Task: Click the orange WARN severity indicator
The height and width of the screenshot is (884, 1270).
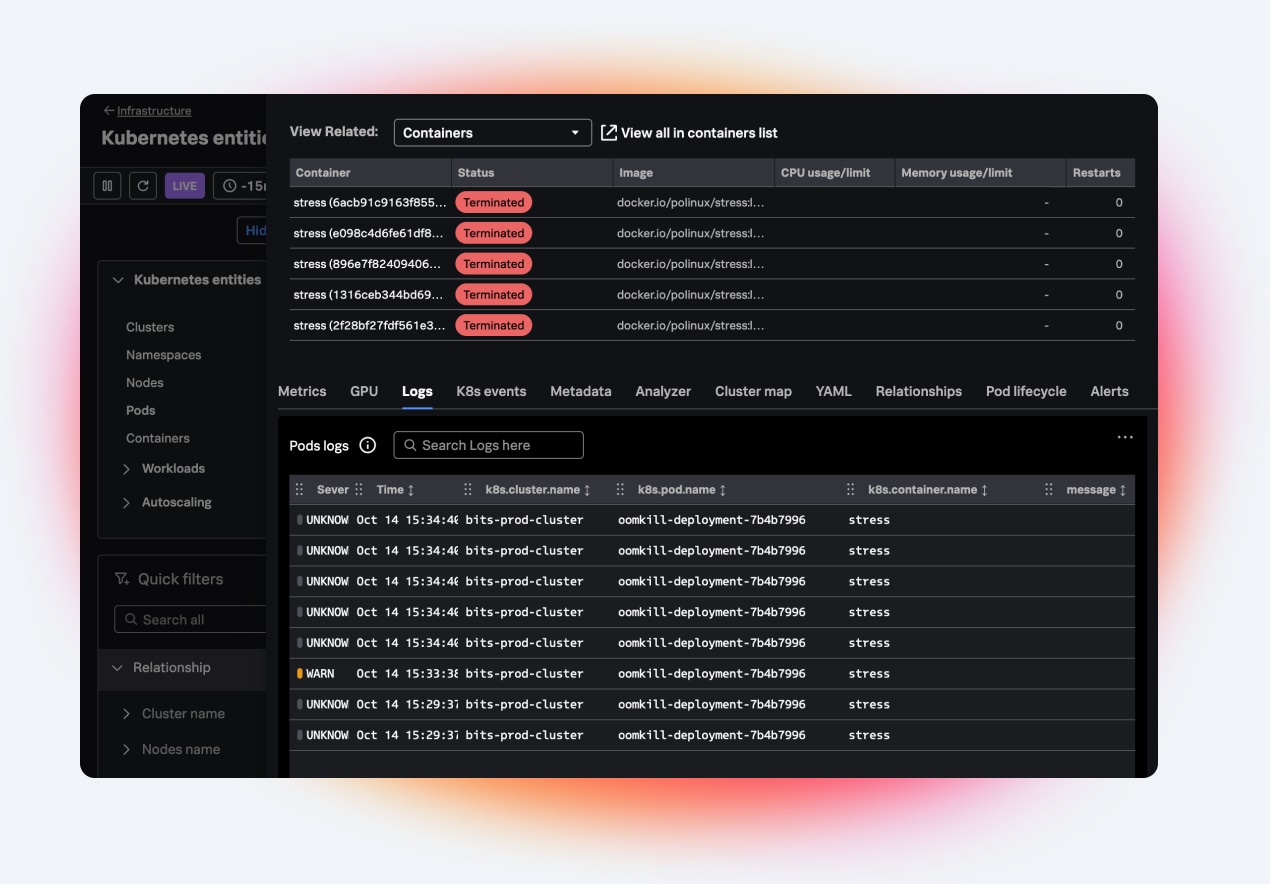Action: (300, 674)
